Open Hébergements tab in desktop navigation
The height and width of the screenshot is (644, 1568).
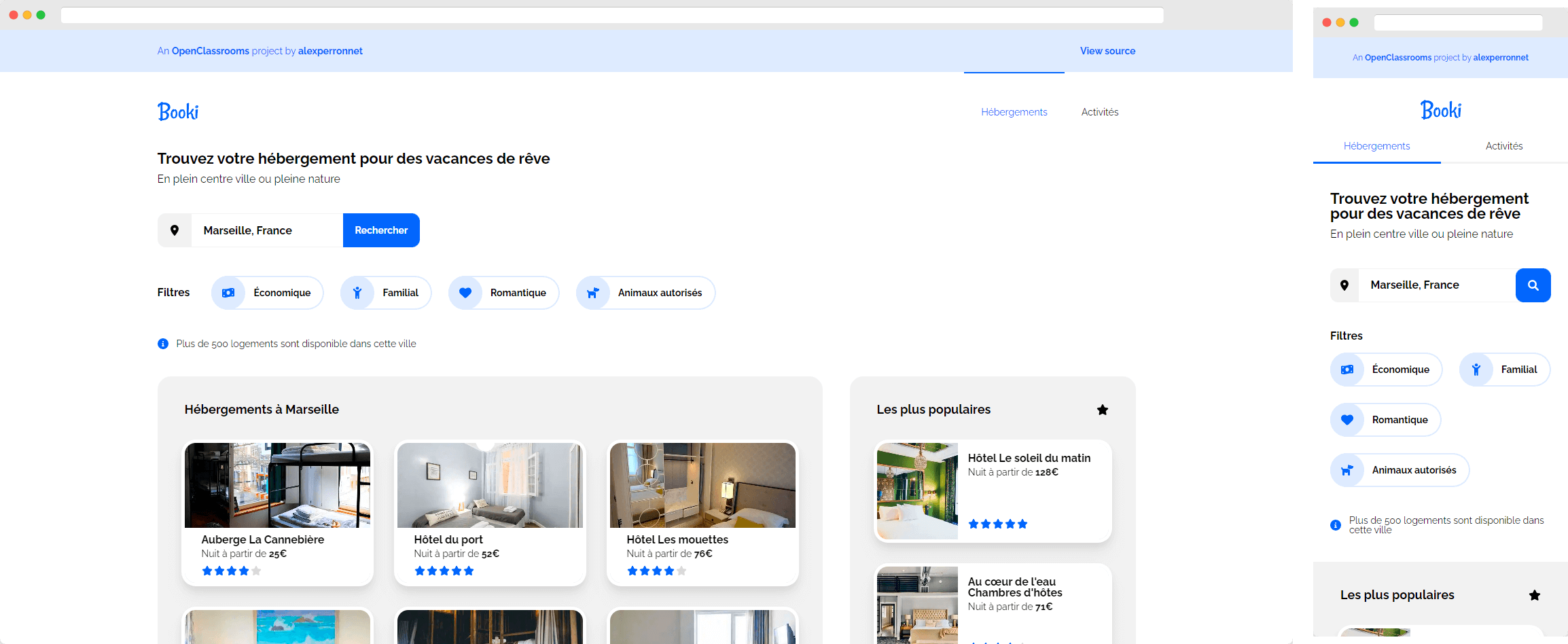point(1014,112)
